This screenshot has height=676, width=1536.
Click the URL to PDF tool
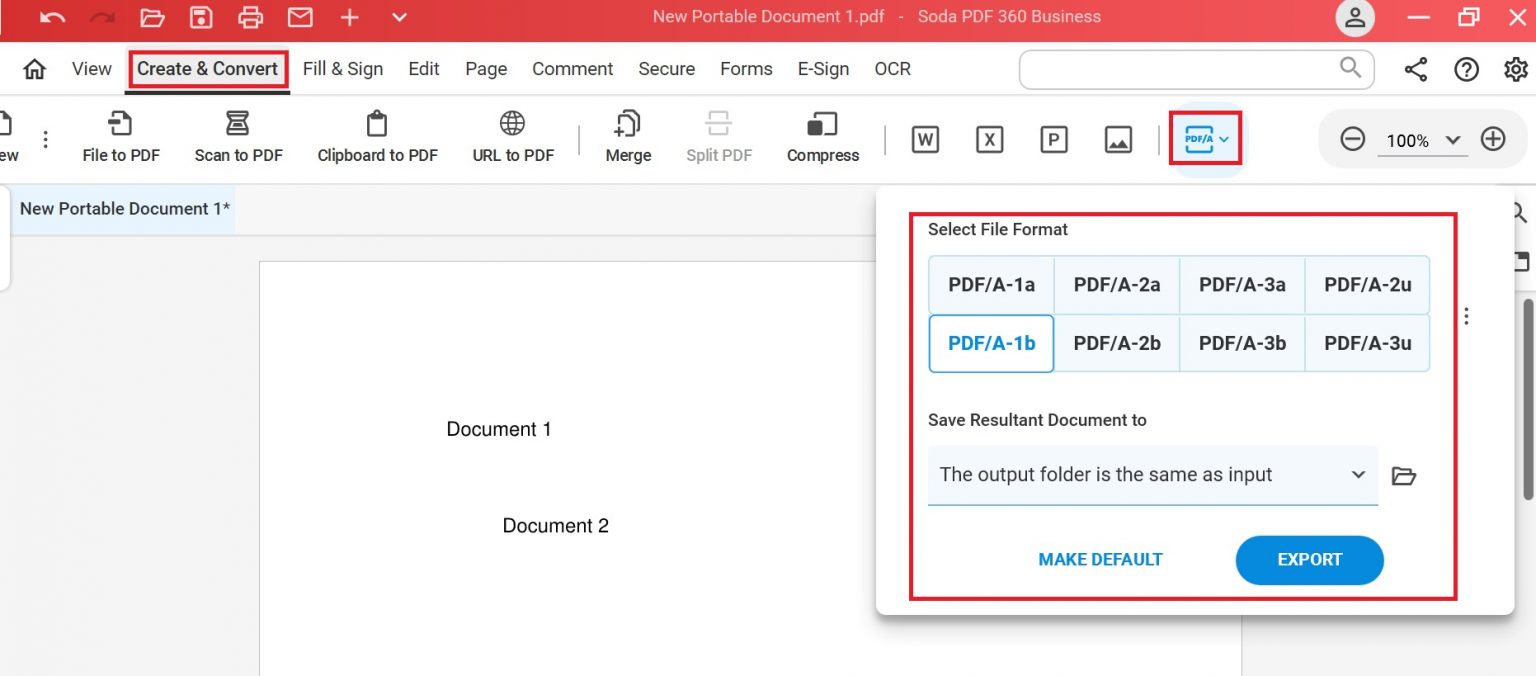coord(513,137)
